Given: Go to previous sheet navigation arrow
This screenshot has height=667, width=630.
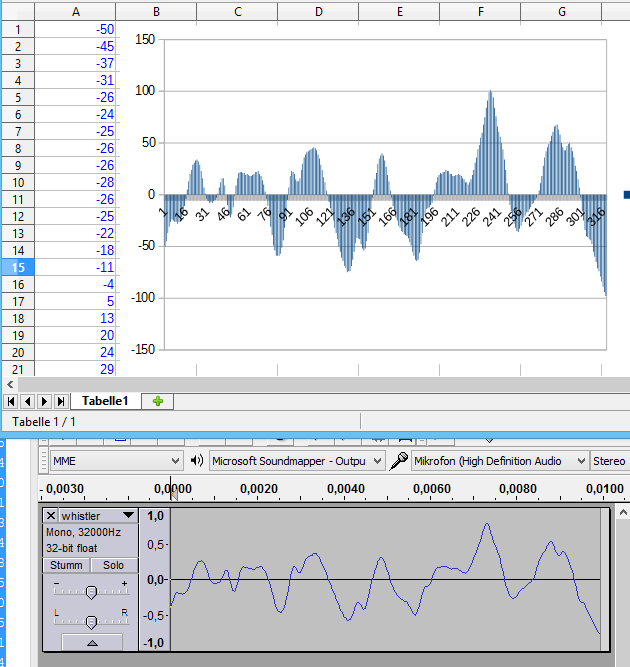Looking at the screenshot, I should [x=28, y=401].
